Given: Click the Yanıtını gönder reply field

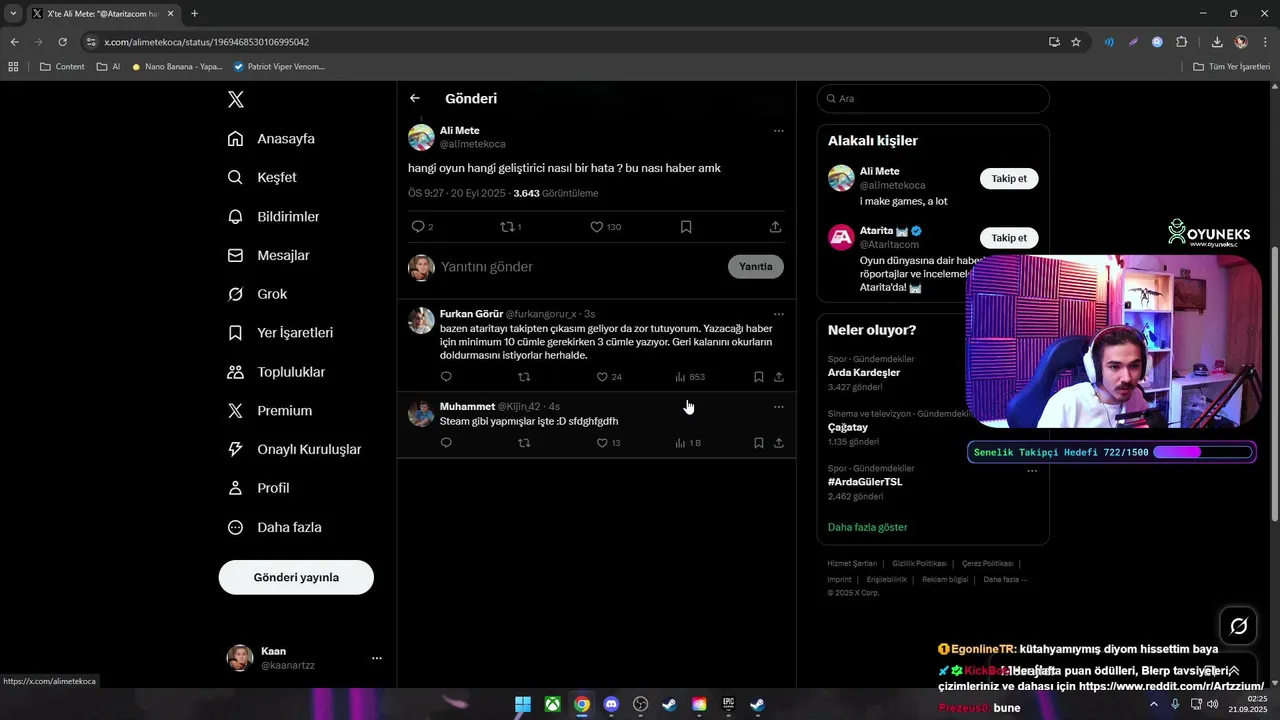Looking at the screenshot, I should click(x=487, y=267).
